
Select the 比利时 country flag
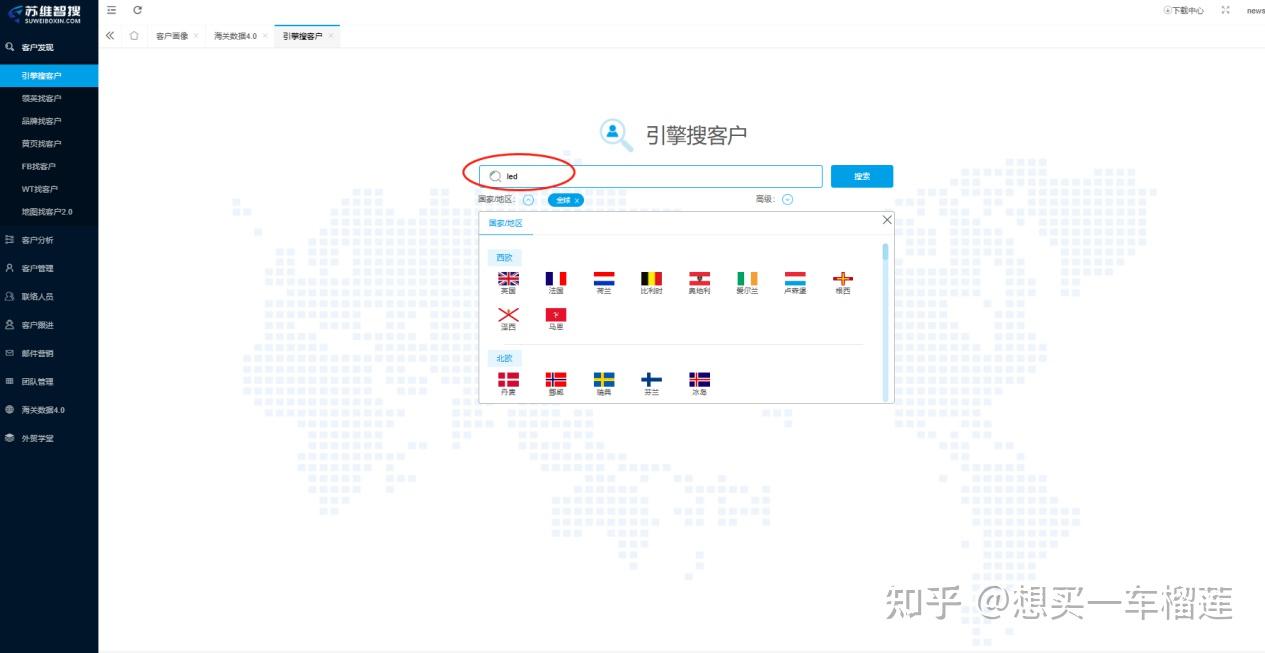[x=651, y=280]
